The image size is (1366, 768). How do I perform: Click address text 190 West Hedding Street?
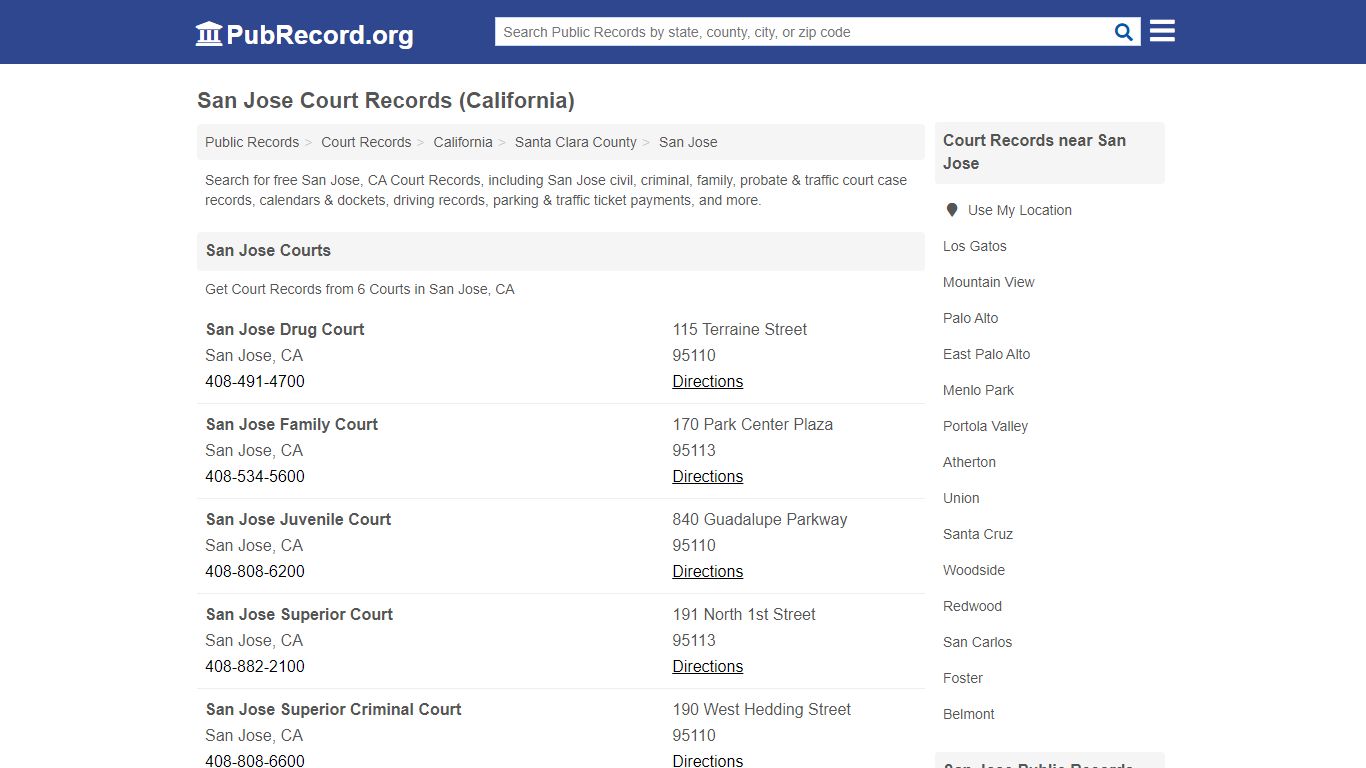(762, 709)
